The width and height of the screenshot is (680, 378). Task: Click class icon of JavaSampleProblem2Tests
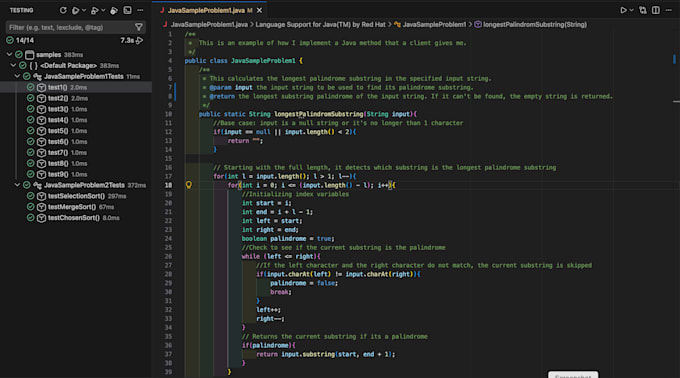(x=38, y=185)
